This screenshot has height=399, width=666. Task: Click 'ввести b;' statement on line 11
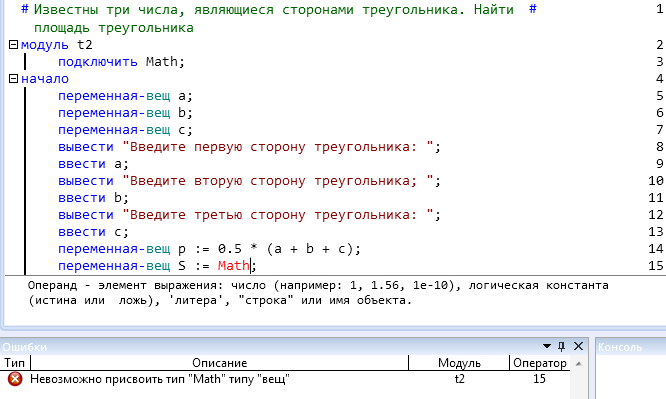(x=93, y=198)
